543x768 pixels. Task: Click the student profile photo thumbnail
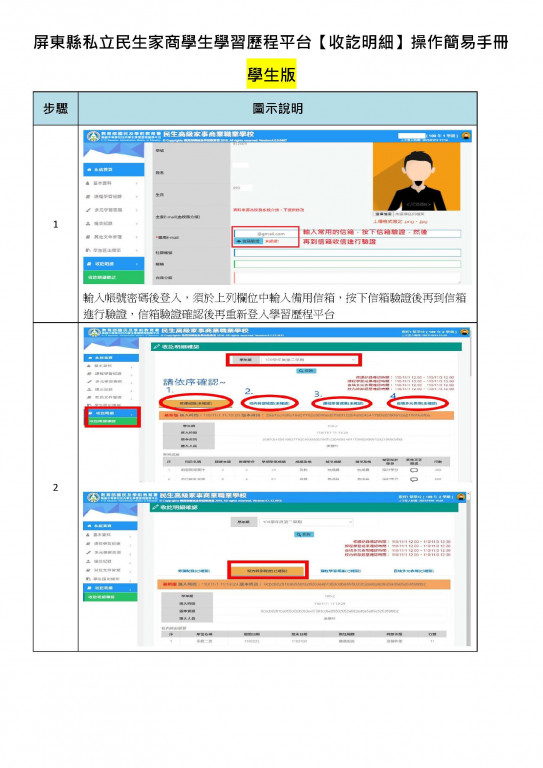coord(417,177)
